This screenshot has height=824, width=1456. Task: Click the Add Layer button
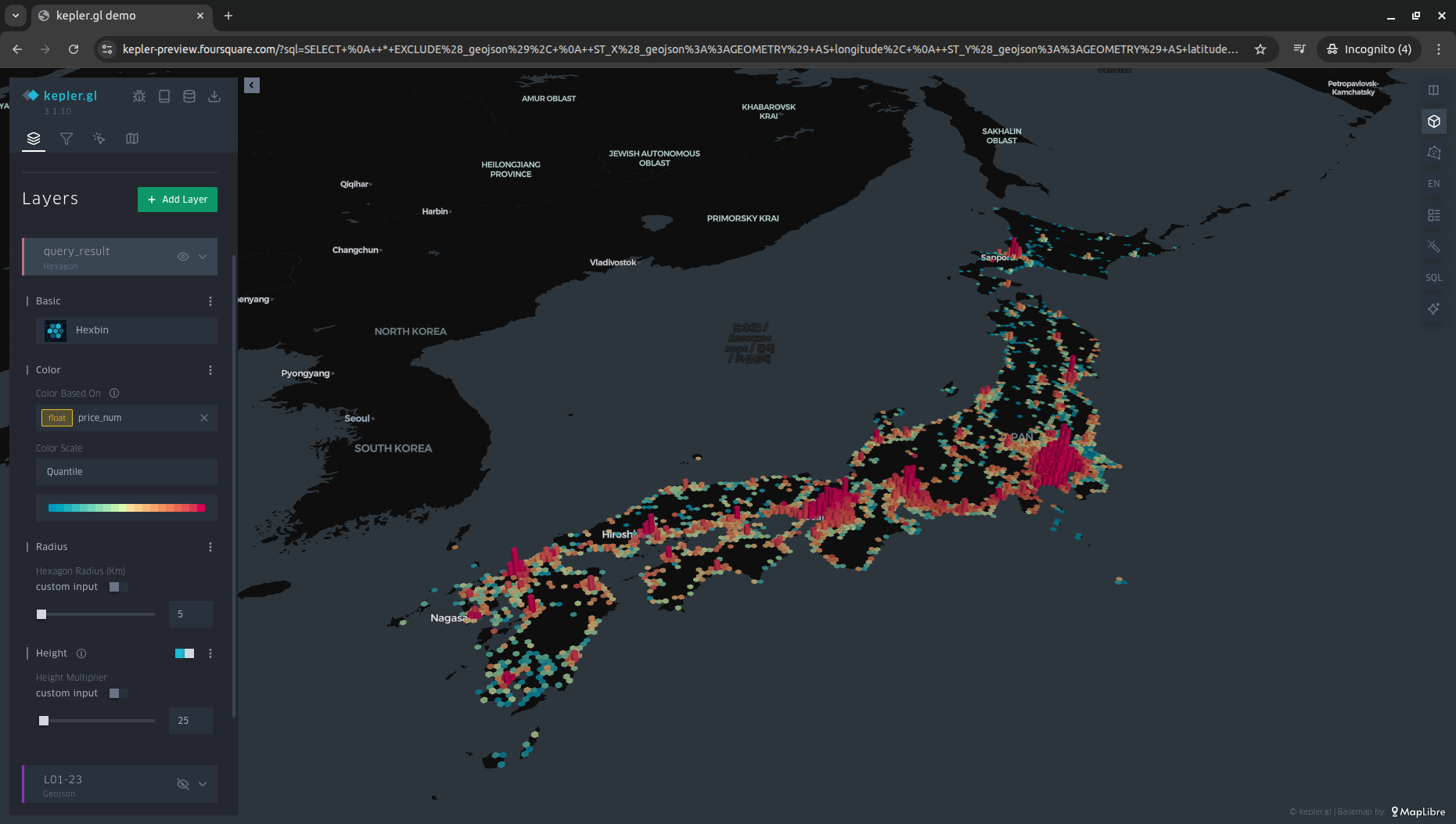[178, 200]
